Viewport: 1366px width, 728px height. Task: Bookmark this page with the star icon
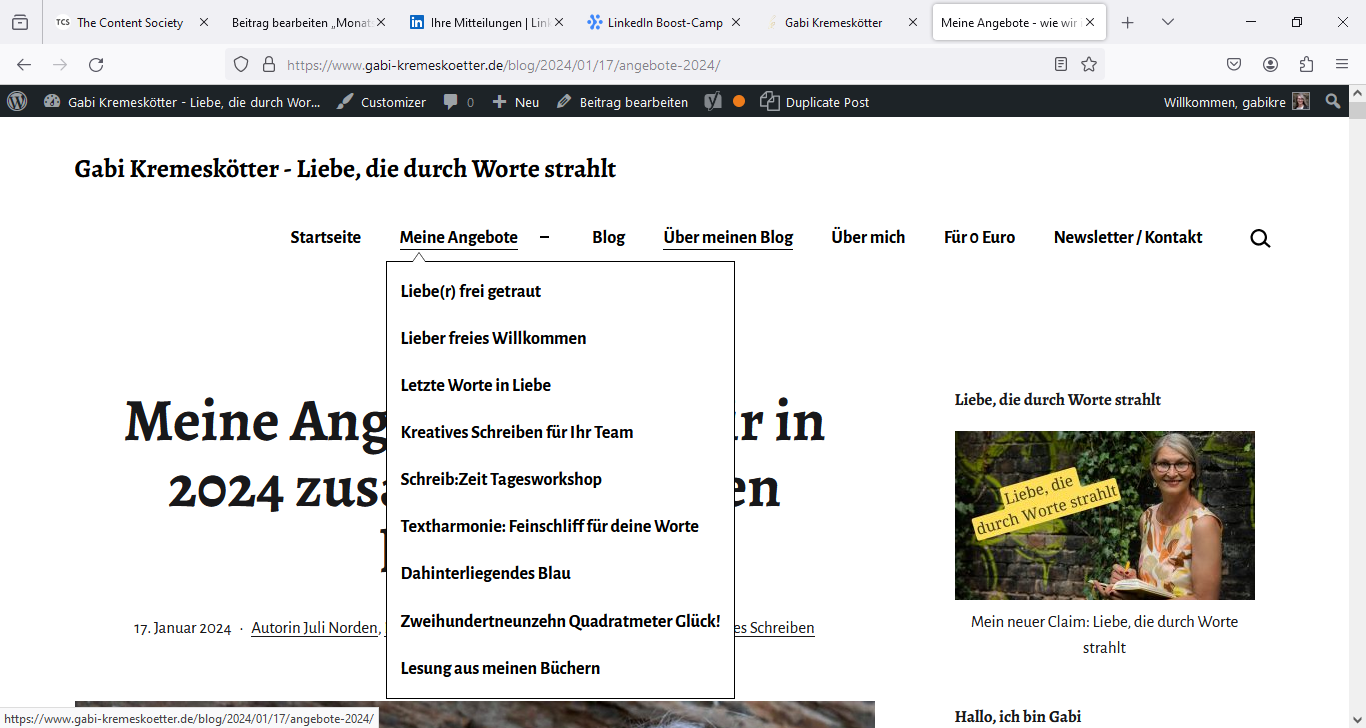point(1089,64)
